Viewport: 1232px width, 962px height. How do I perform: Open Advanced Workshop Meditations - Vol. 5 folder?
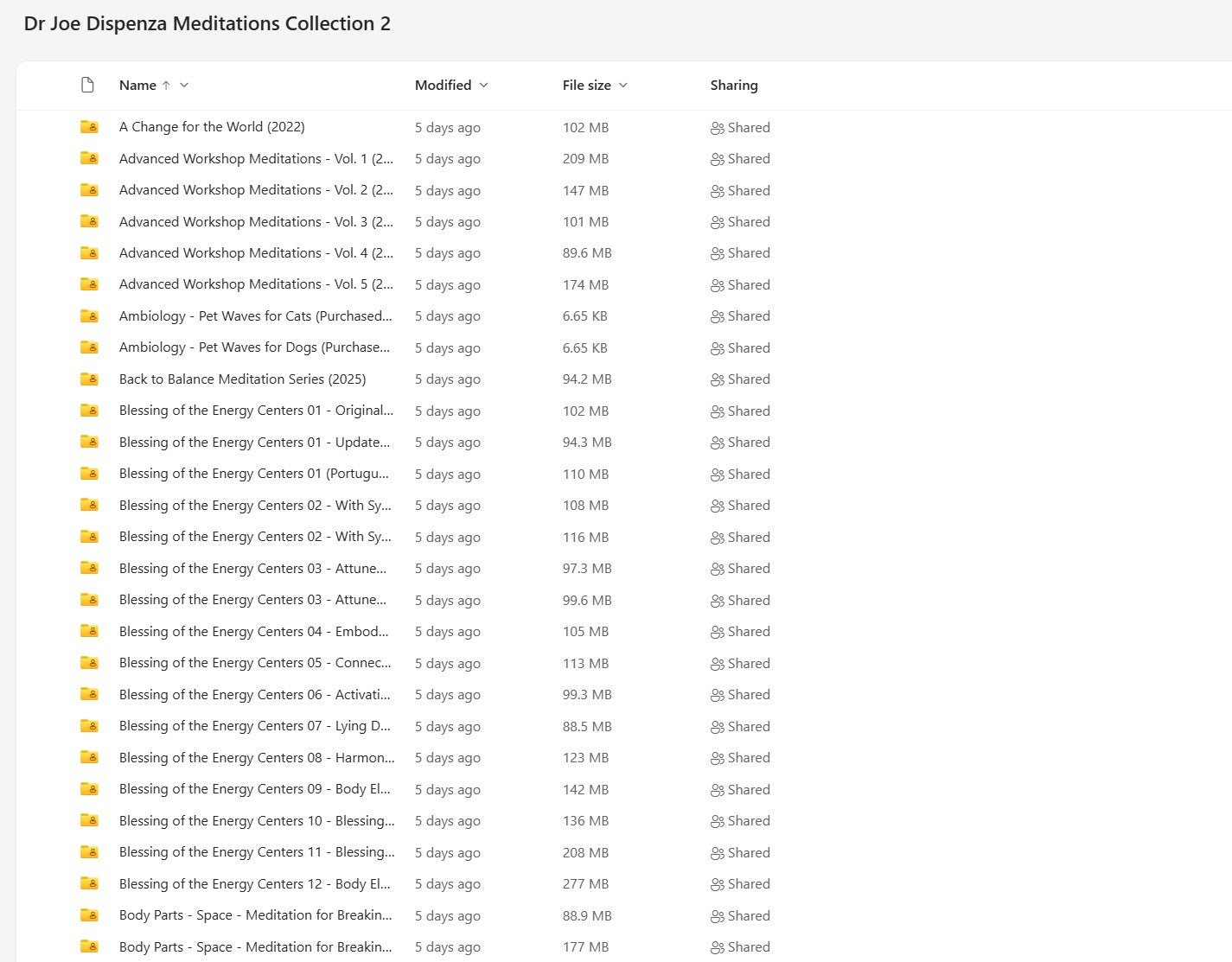pos(256,284)
